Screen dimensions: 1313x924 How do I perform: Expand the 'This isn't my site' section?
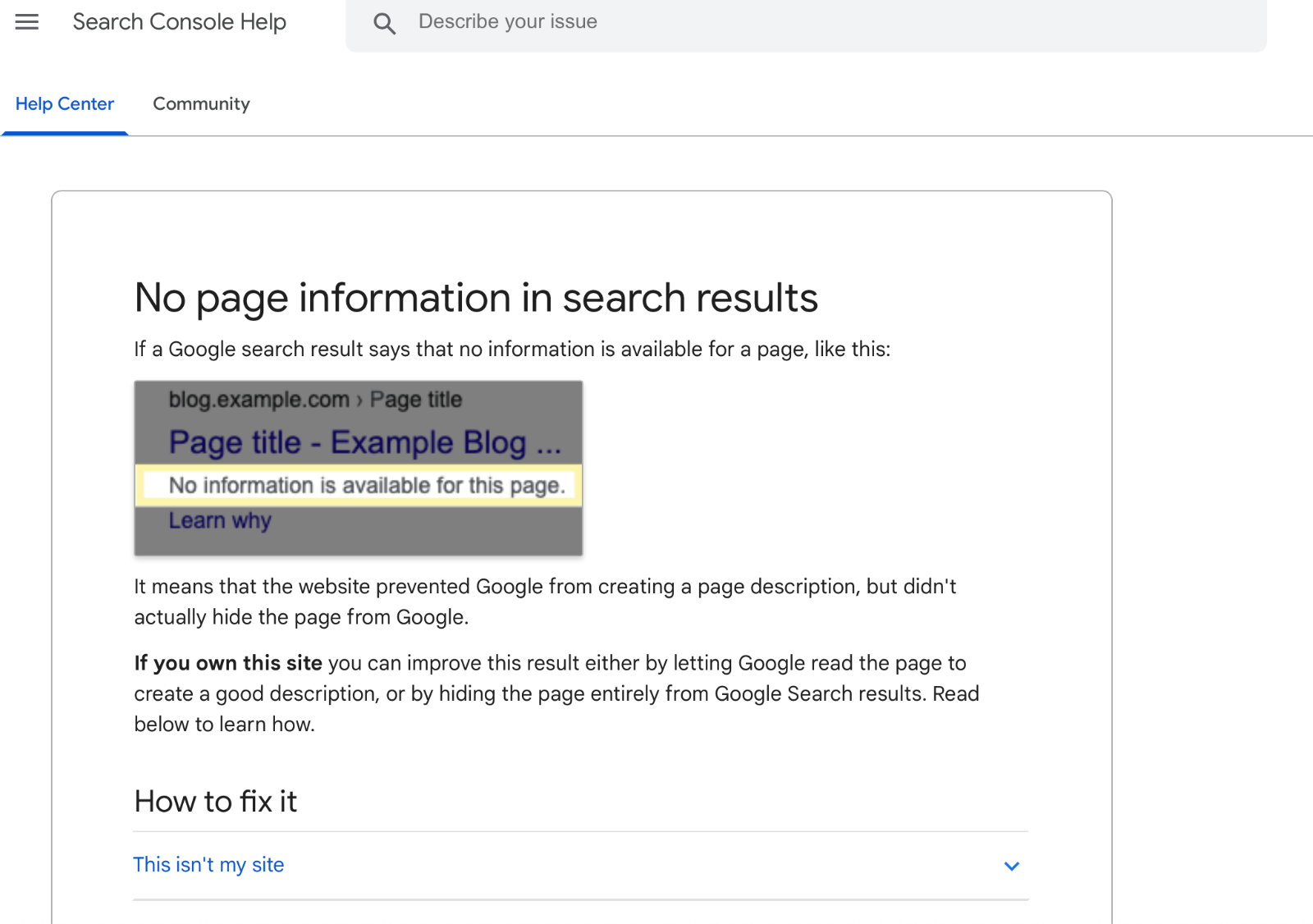click(208, 865)
